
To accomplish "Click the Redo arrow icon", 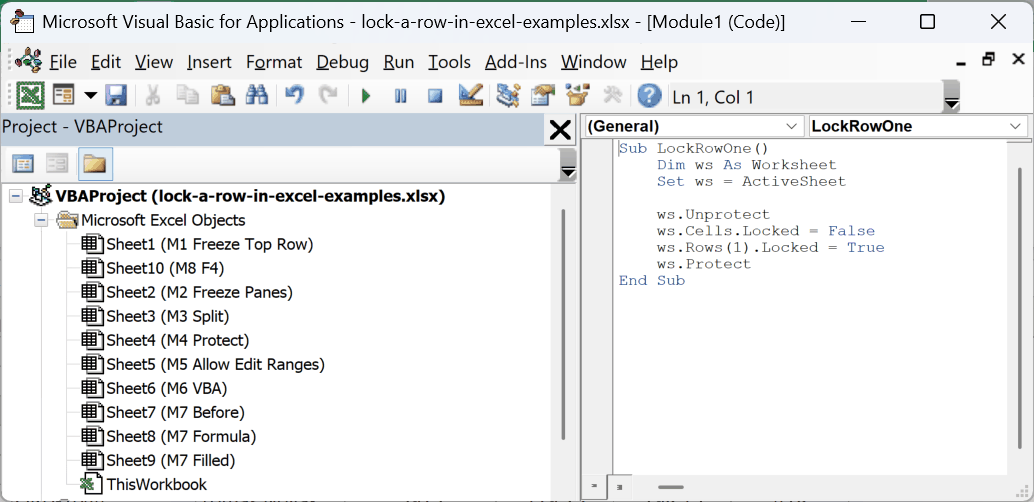I will [328, 96].
